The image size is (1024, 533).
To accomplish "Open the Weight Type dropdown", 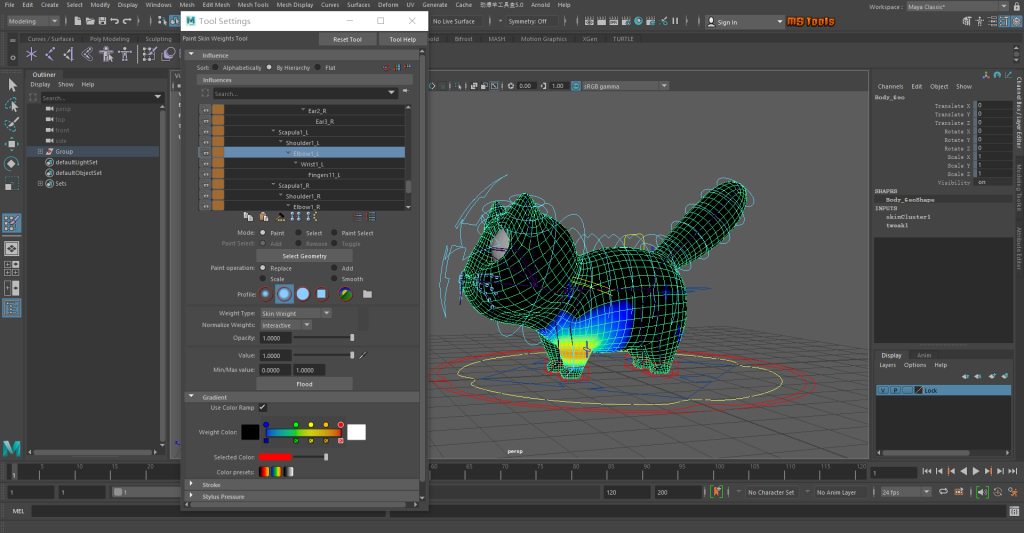I will [296, 314].
